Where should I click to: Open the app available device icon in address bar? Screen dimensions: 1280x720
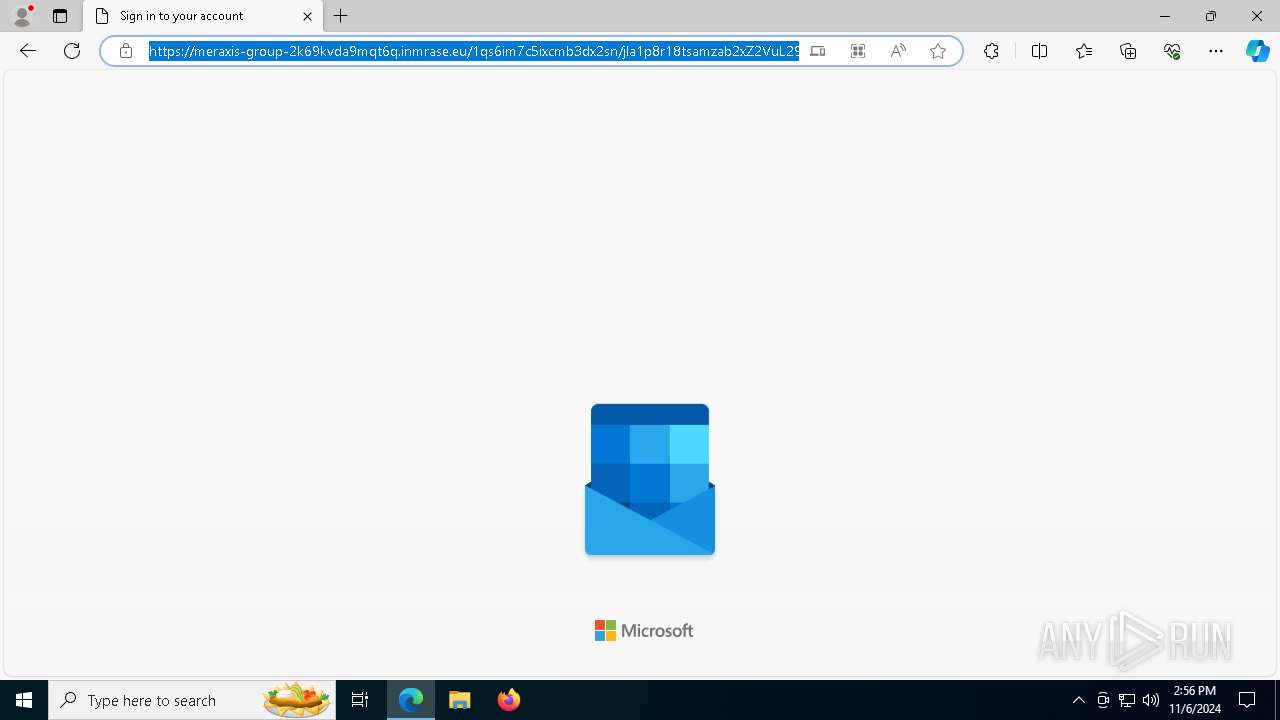click(818, 51)
